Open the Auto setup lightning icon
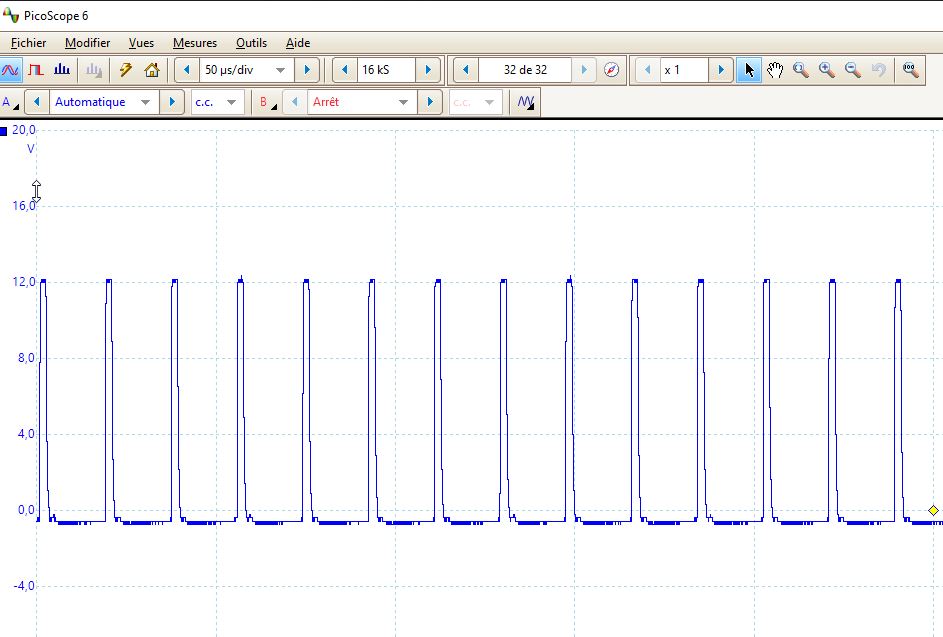943x637 pixels. 126,70
